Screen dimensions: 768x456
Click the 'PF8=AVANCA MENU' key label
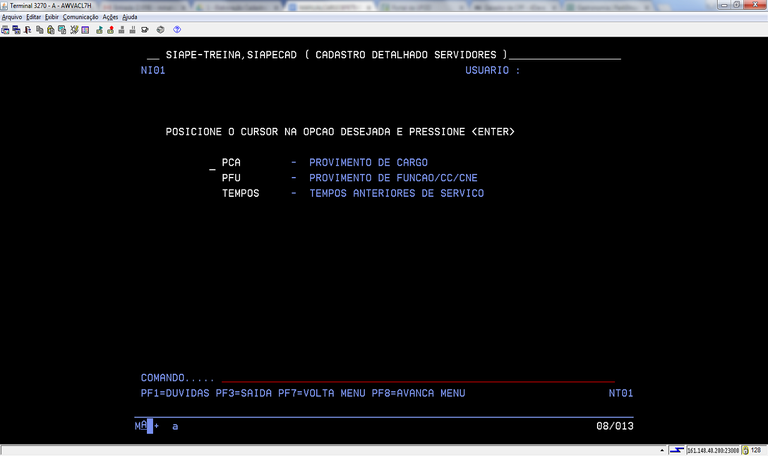click(418, 393)
